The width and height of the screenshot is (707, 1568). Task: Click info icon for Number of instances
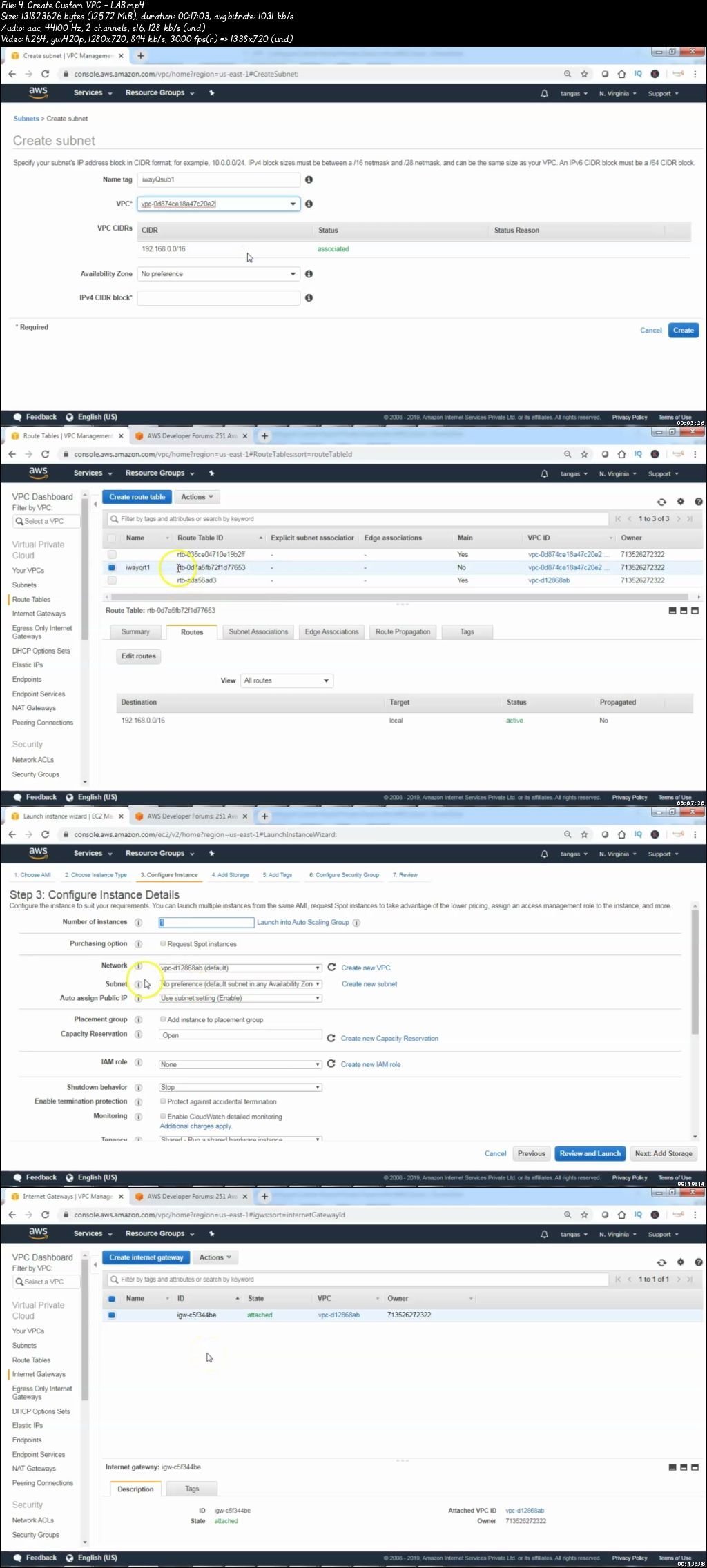(138, 922)
